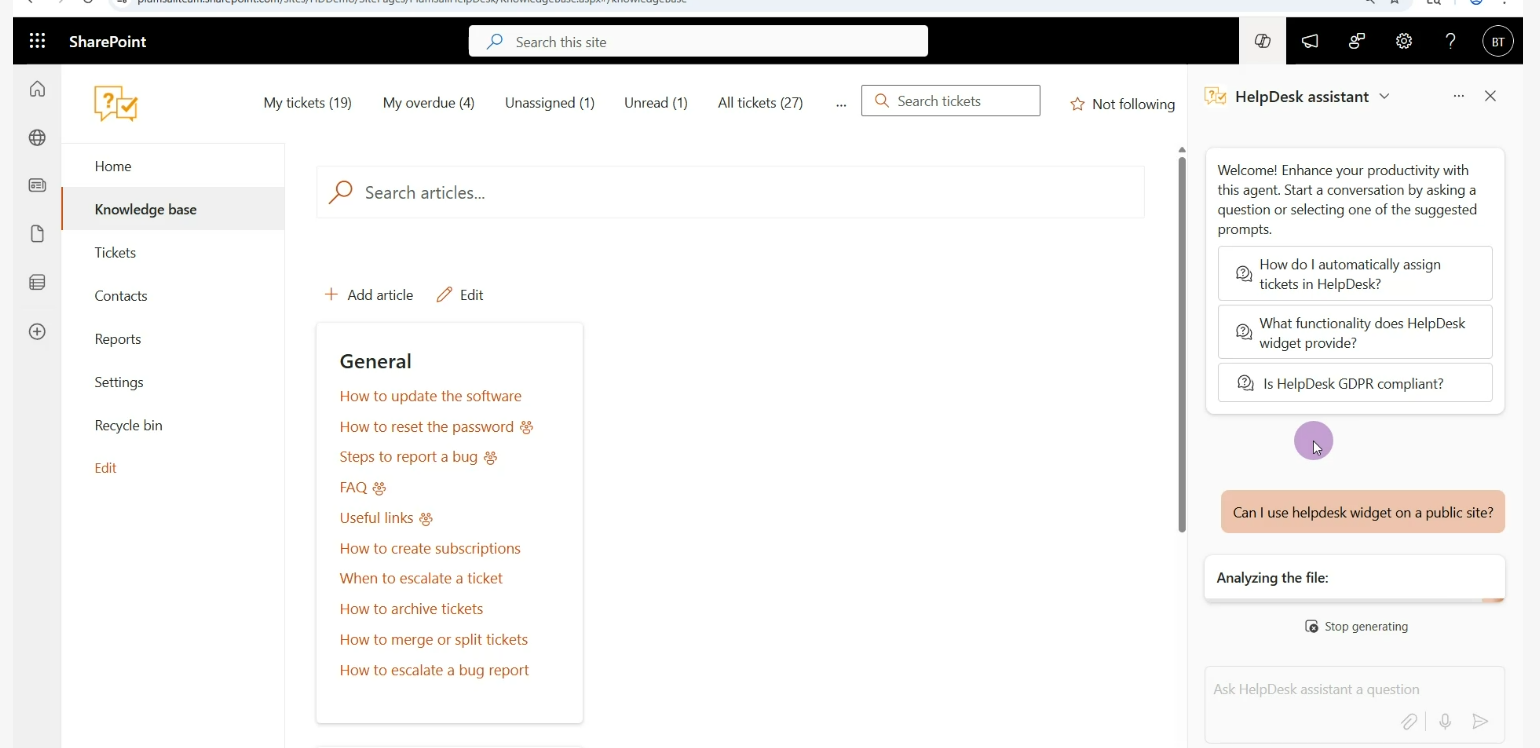Click the send arrow icon
The width and height of the screenshot is (1540, 748).
click(x=1481, y=721)
